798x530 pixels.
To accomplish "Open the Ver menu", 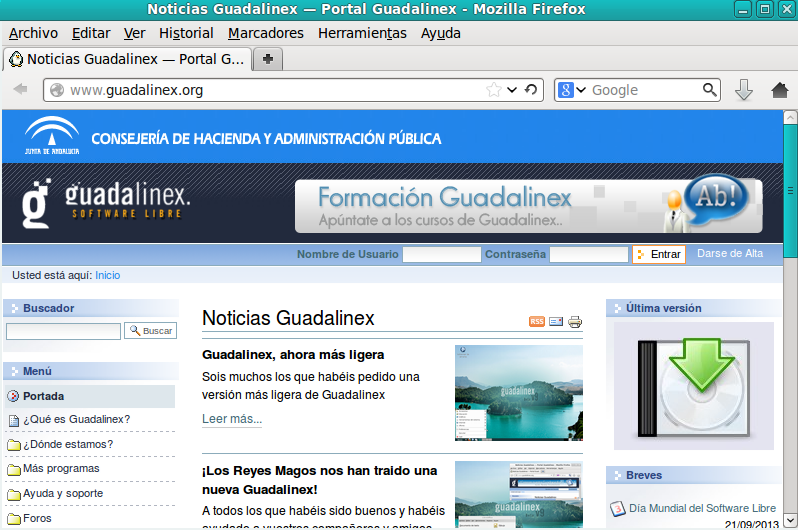I will (x=134, y=33).
